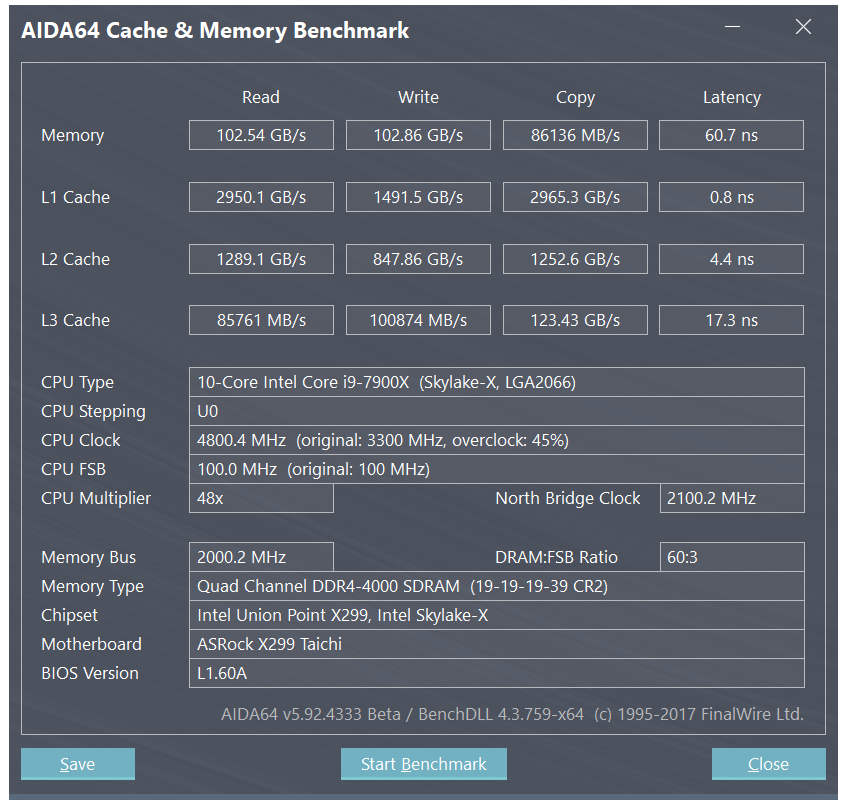Select L2 Cache Read value 1289.1 GB/s

[x=261, y=259]
